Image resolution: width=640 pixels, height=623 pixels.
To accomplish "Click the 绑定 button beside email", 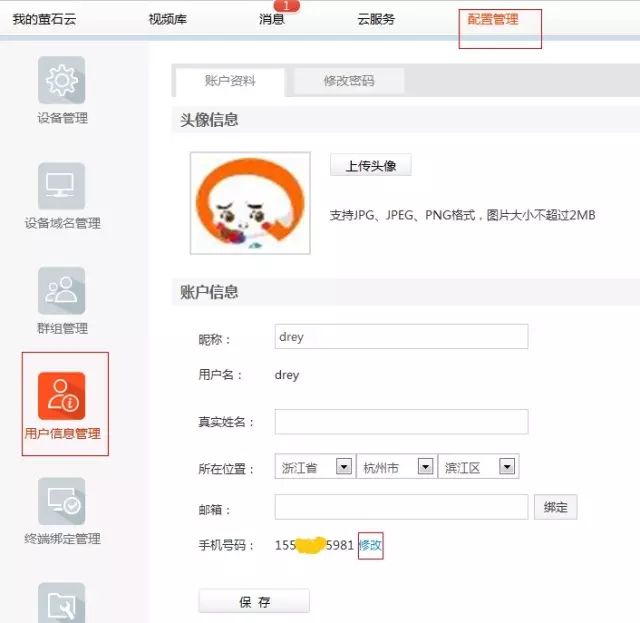I will tap(555, 507).
